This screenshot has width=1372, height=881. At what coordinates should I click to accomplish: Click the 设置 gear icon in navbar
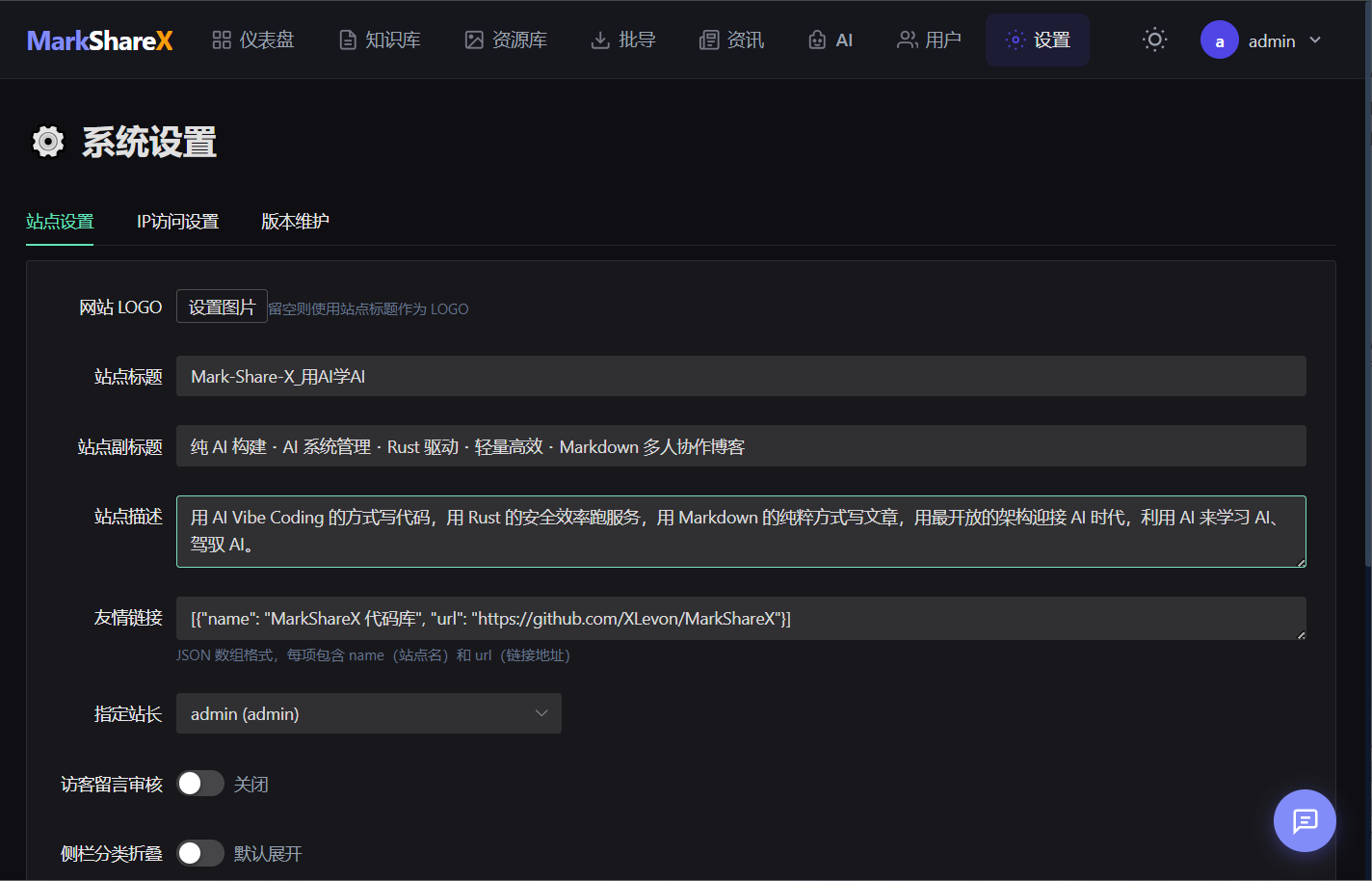pos(1015,40)
